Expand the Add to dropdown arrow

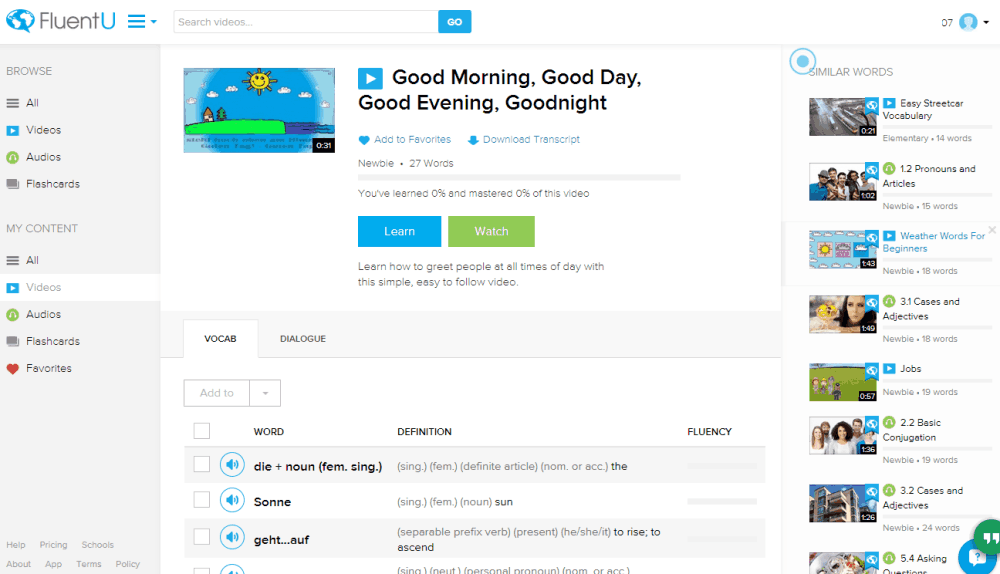click(x=265, y=393)
